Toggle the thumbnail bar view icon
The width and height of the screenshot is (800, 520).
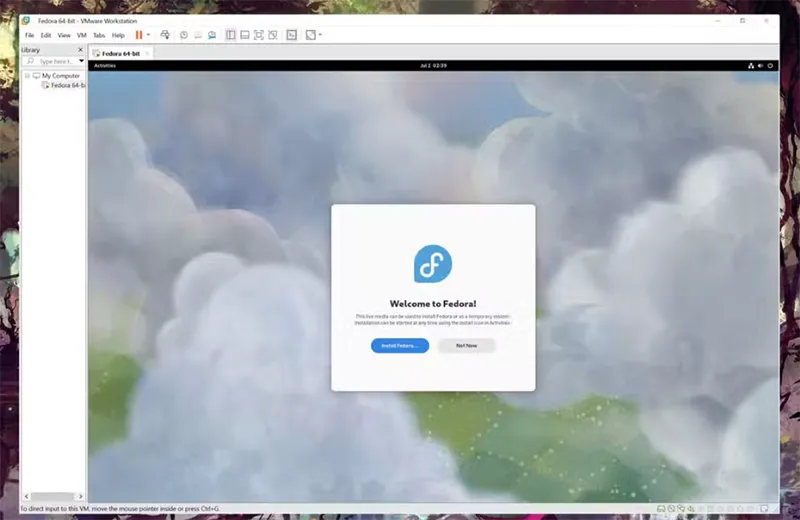(245, 35)
